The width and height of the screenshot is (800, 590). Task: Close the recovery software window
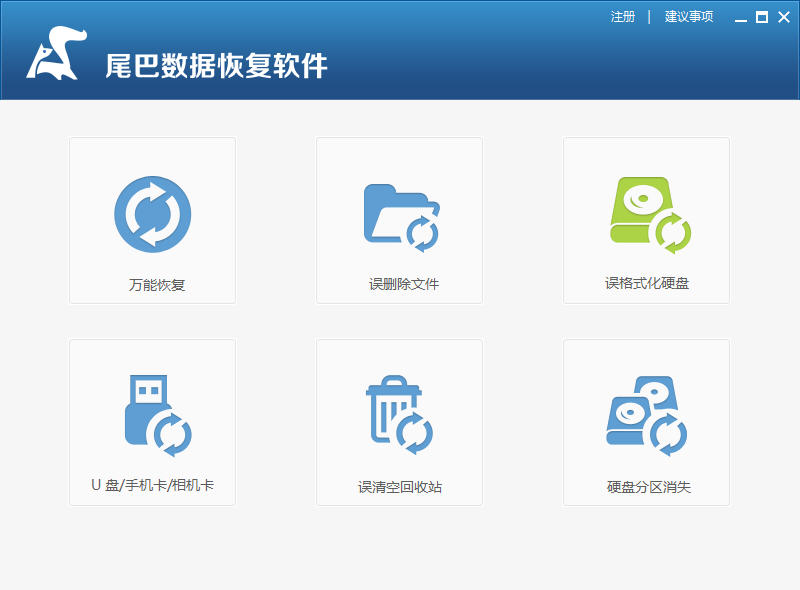(784, 17)
